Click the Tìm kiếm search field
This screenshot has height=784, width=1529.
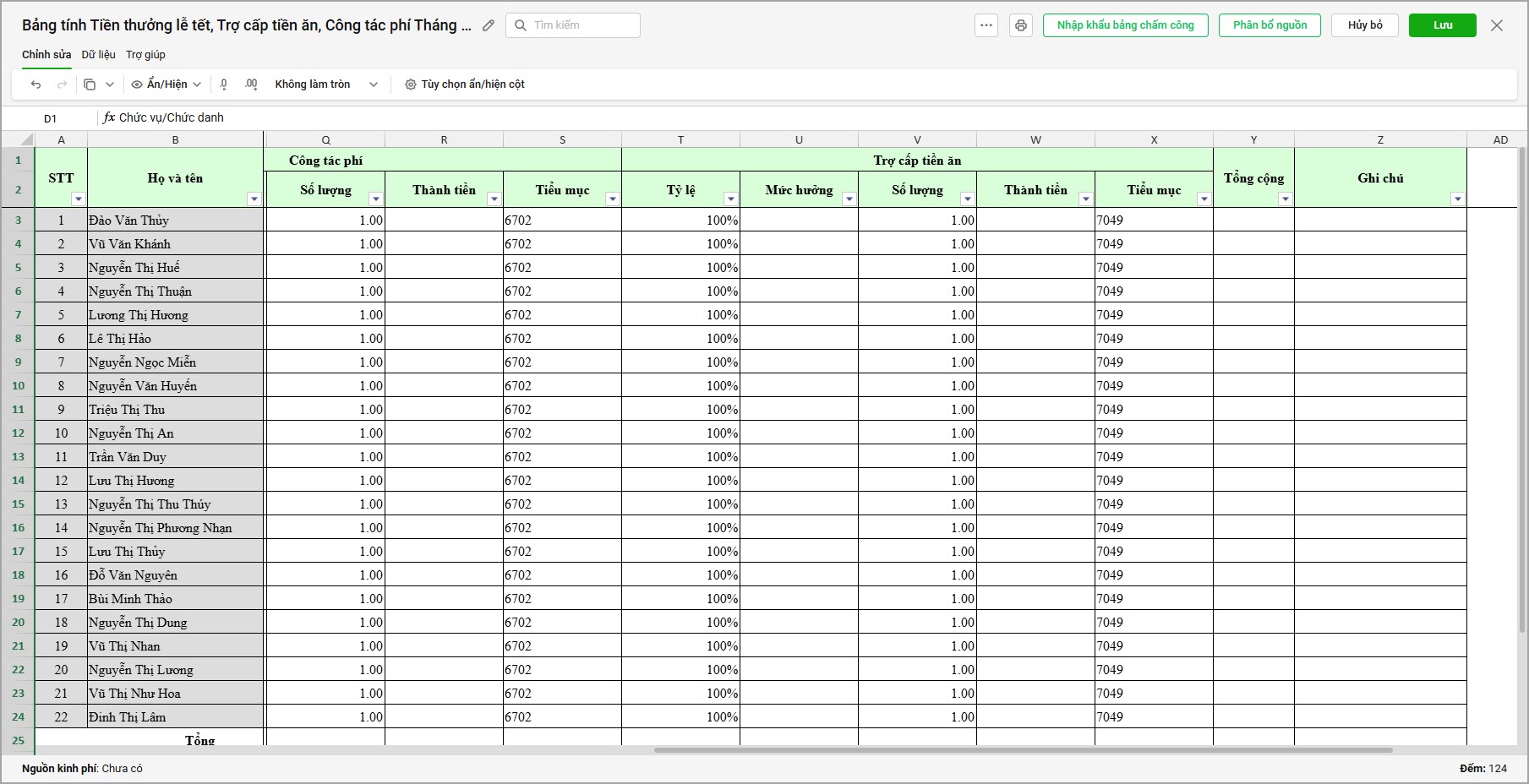[x=573, y=25]
